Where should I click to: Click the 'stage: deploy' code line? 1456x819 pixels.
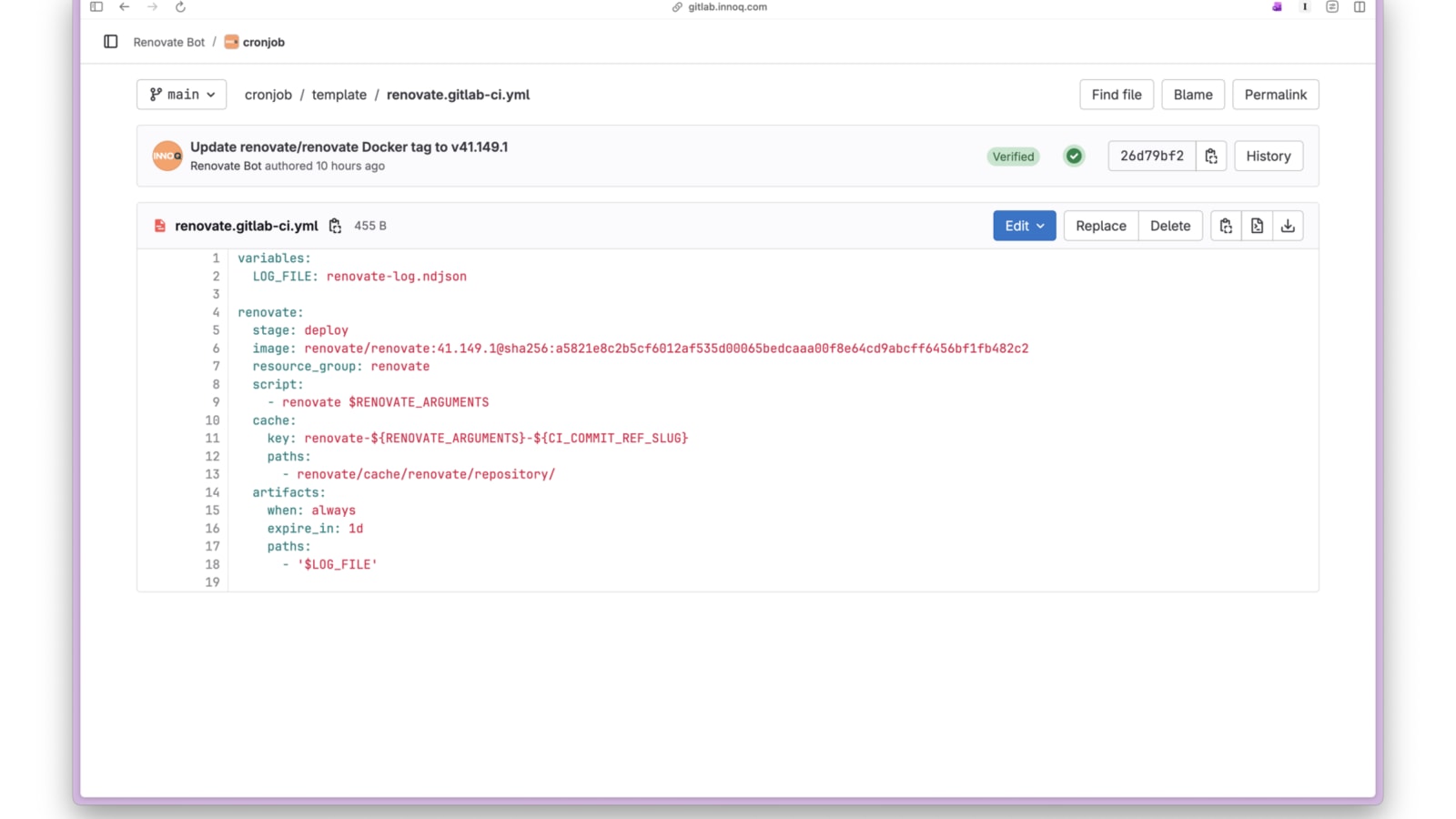coord(300,330)
